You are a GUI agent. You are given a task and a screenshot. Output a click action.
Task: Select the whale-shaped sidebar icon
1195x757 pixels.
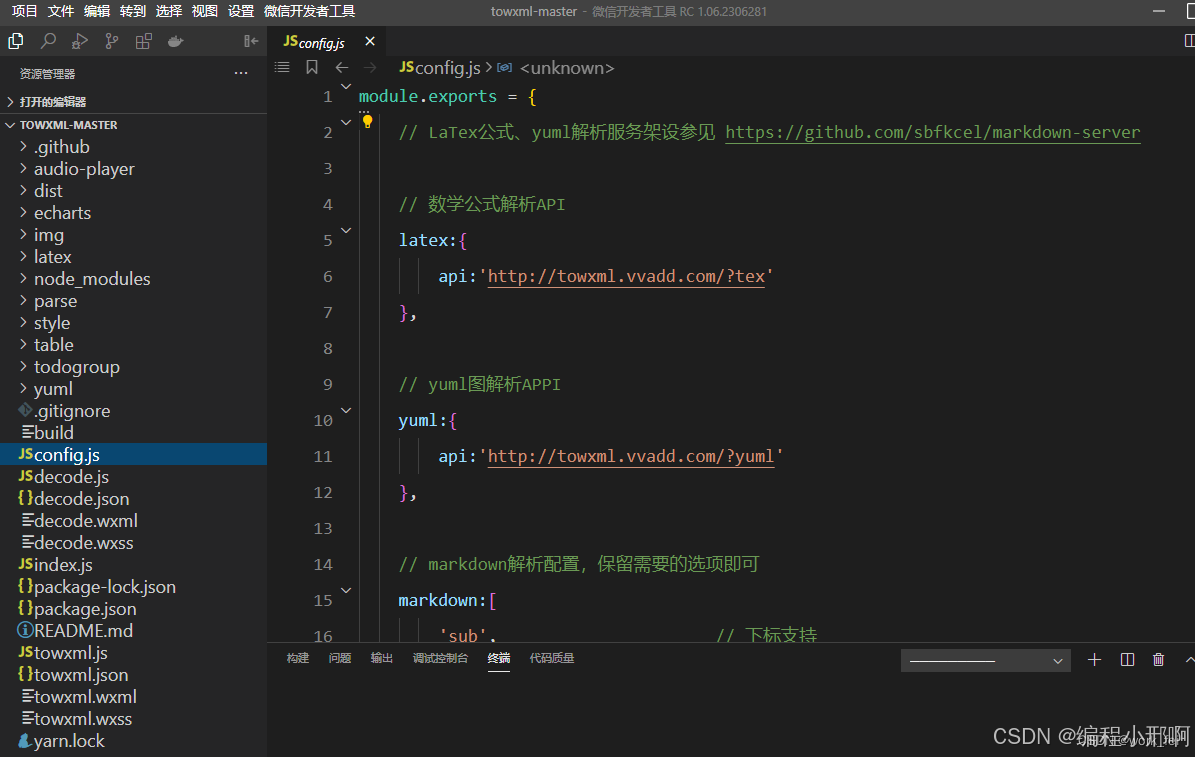(175, 41)
